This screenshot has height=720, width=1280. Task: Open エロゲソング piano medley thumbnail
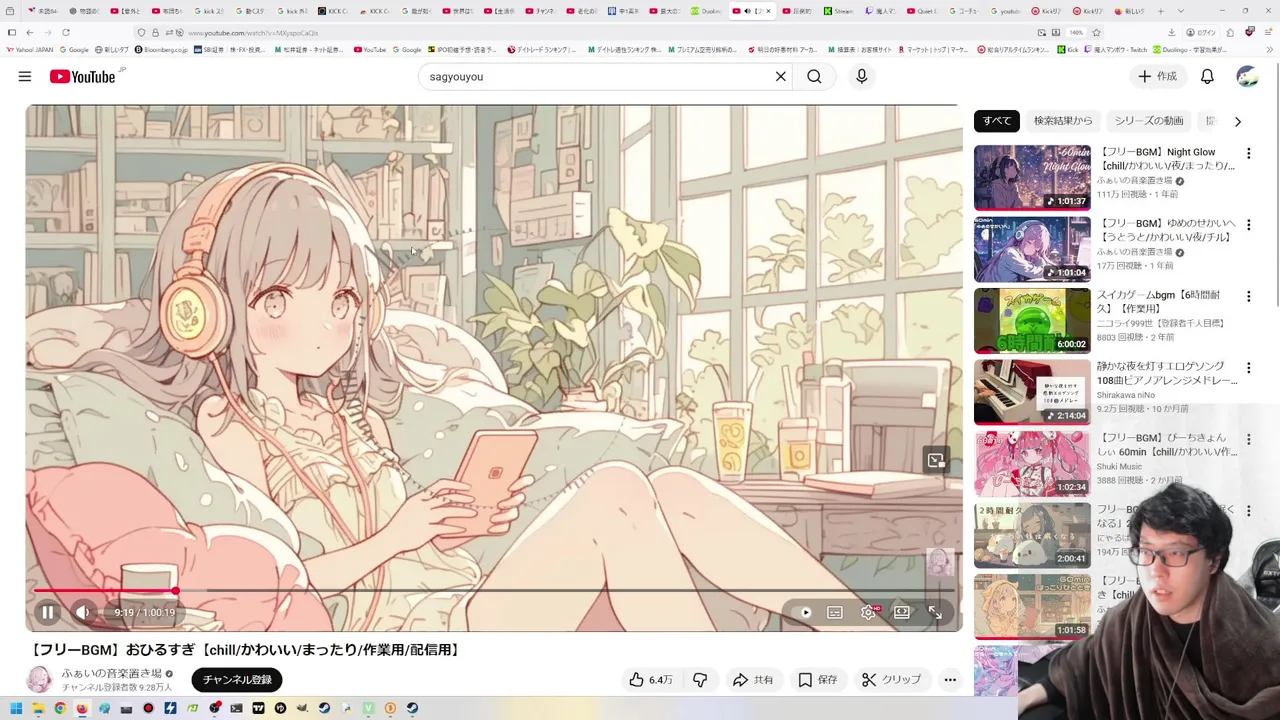coord(1032,392)
